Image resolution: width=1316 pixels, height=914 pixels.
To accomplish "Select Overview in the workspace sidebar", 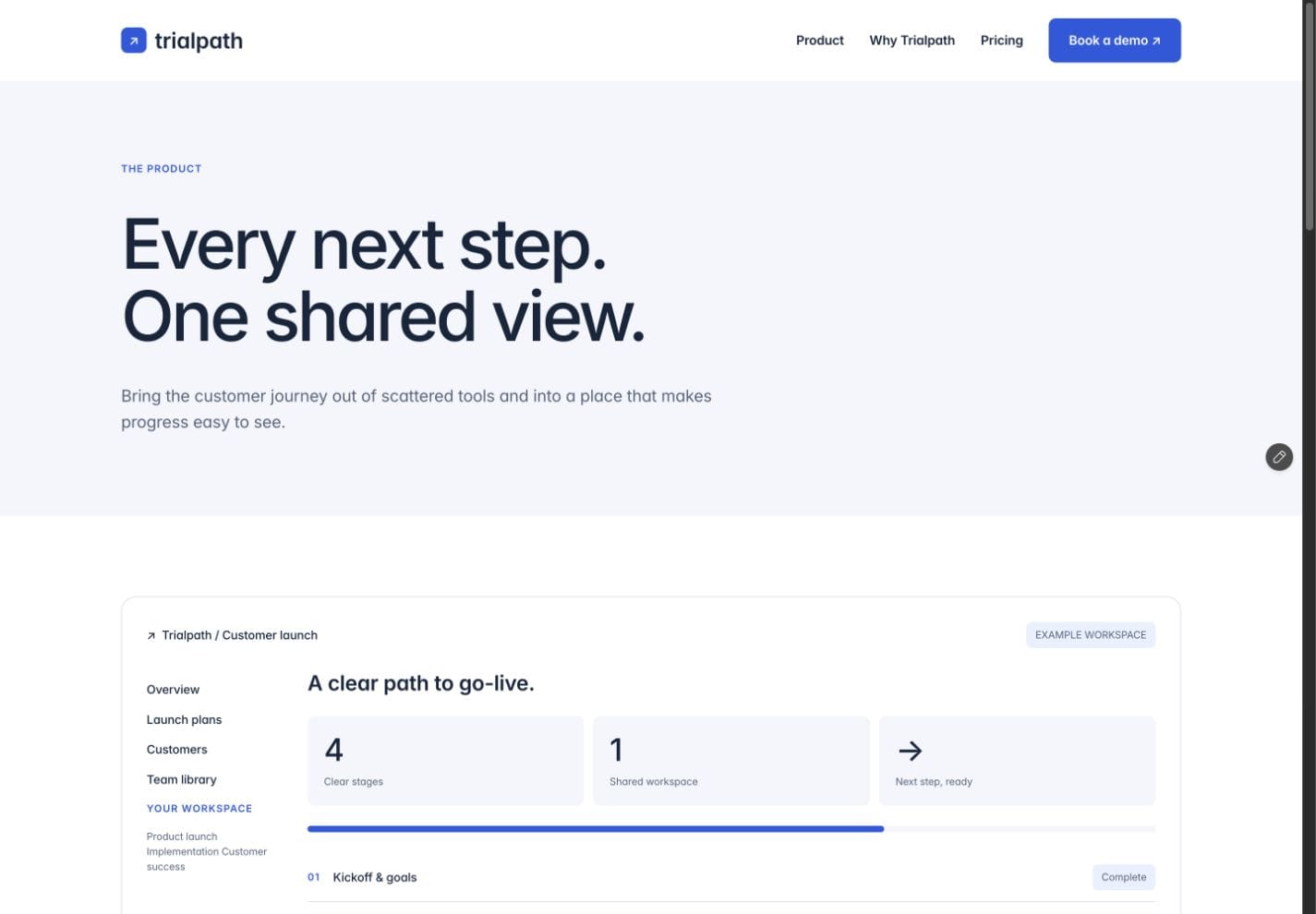I will coord(173,690).
